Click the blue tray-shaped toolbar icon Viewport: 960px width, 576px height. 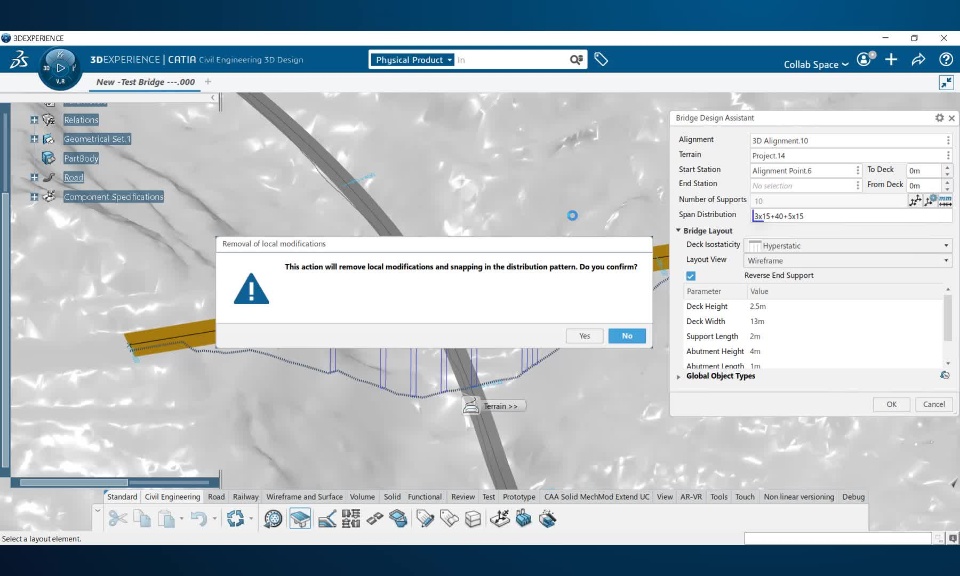[x=398, y=519]
